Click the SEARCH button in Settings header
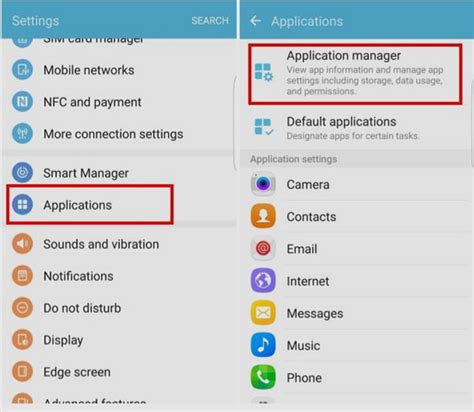 pyautogui.click(x=210, y=21)
